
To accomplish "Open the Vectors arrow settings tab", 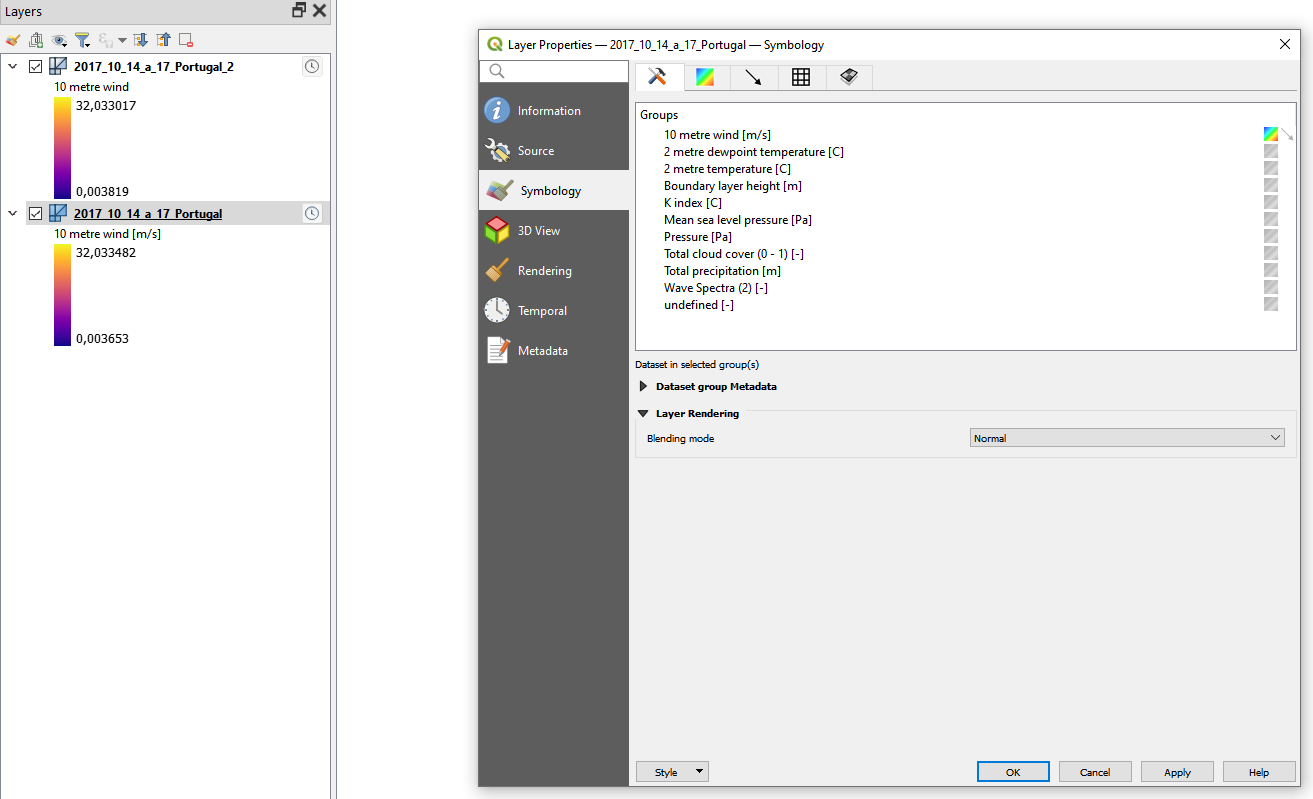I will (752, 76).
